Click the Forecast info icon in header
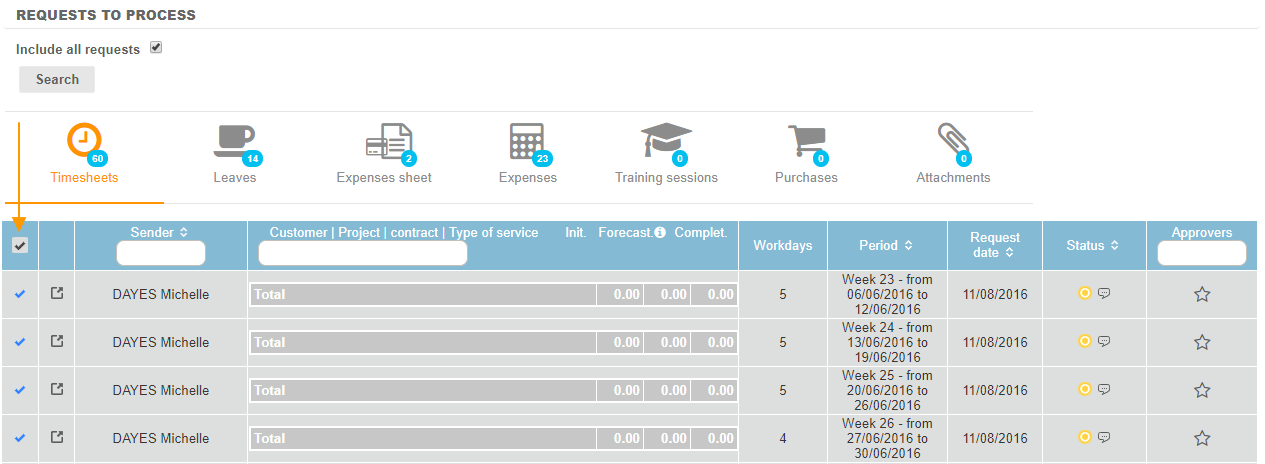Screen dimensions: 1265x464 coord(660,233)
